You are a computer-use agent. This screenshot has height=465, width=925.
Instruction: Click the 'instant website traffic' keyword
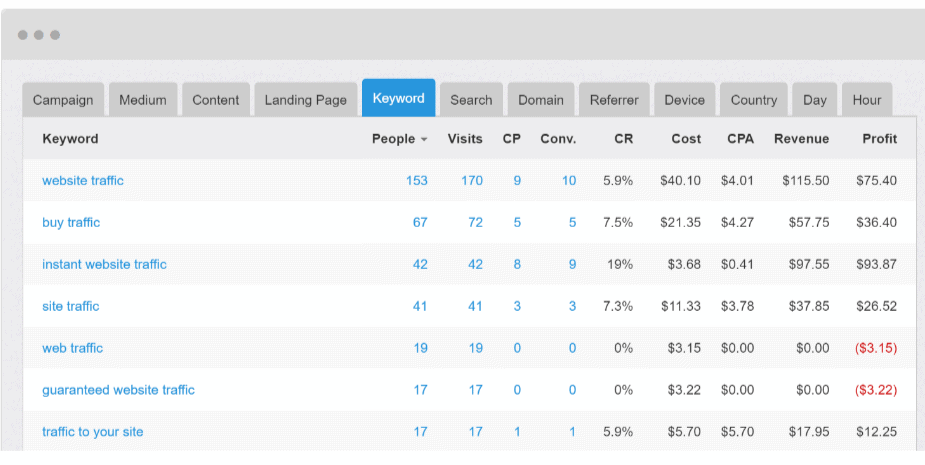(x=104, y=265)
